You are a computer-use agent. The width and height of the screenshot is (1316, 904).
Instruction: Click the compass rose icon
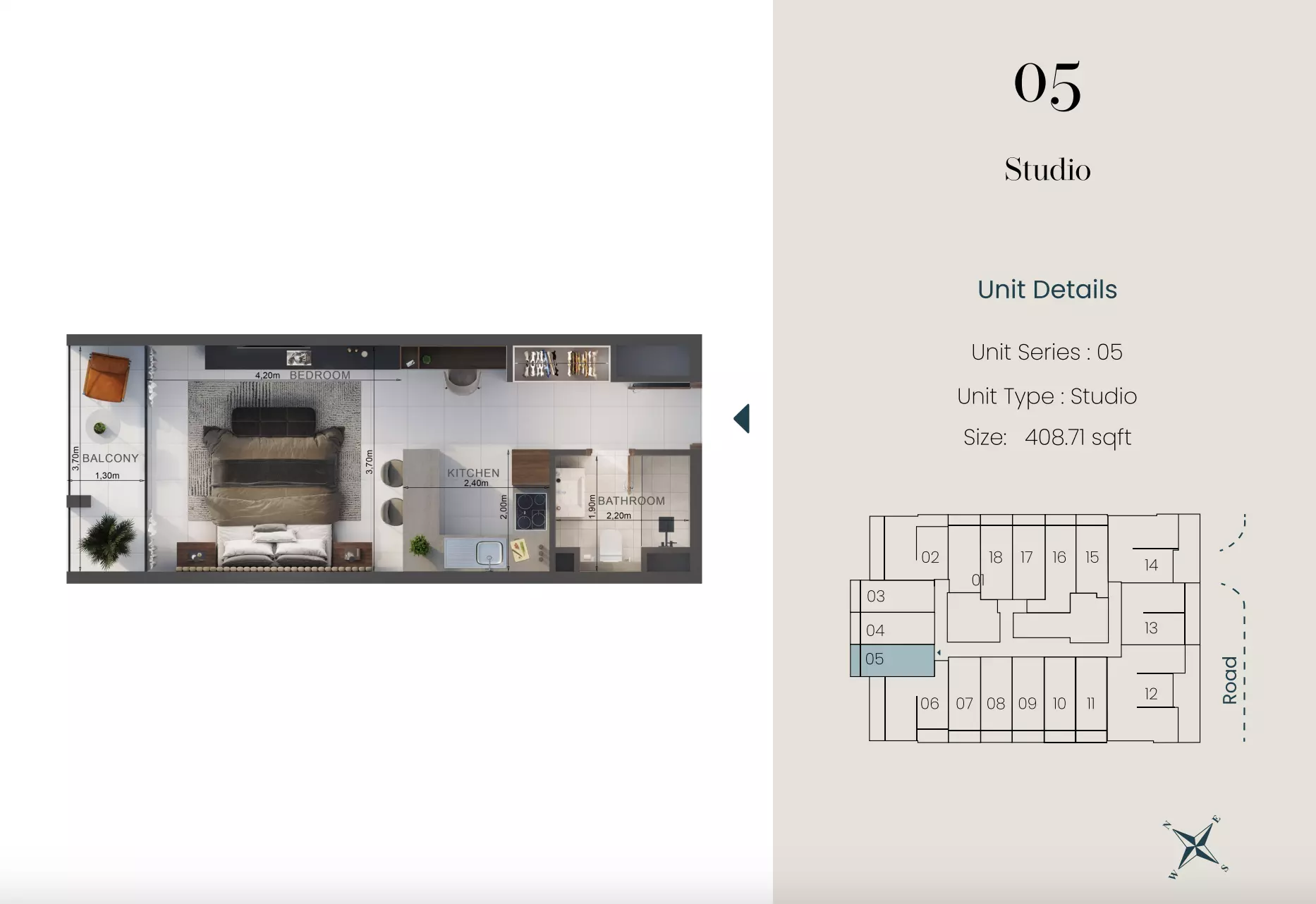pos(1197,846)
